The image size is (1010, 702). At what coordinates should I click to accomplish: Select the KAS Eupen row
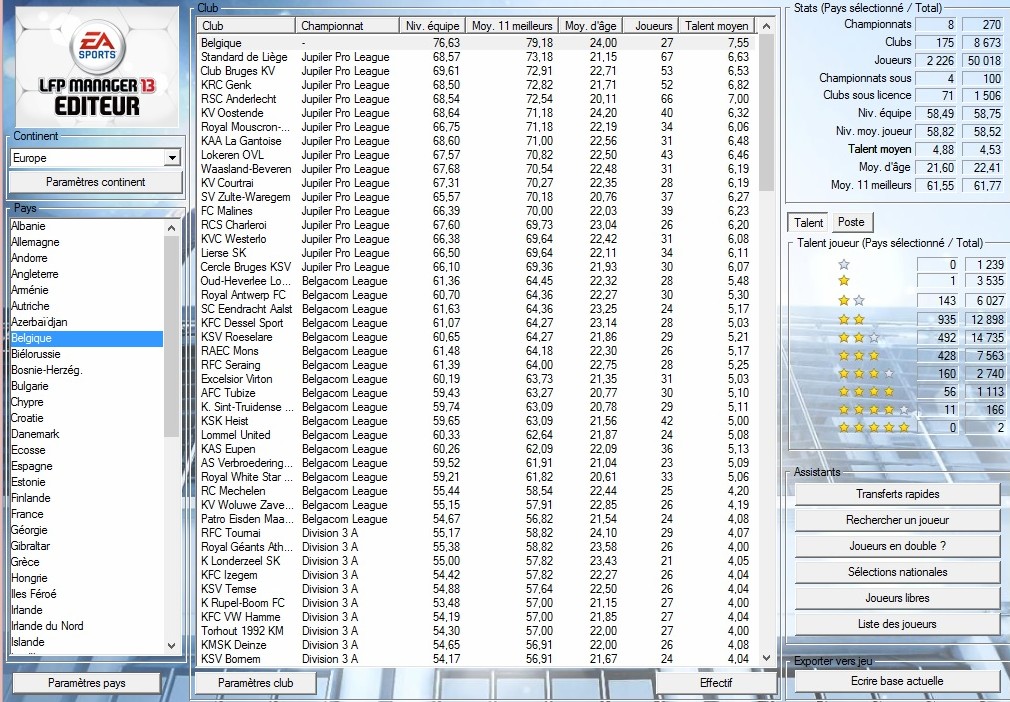(477, 449)
